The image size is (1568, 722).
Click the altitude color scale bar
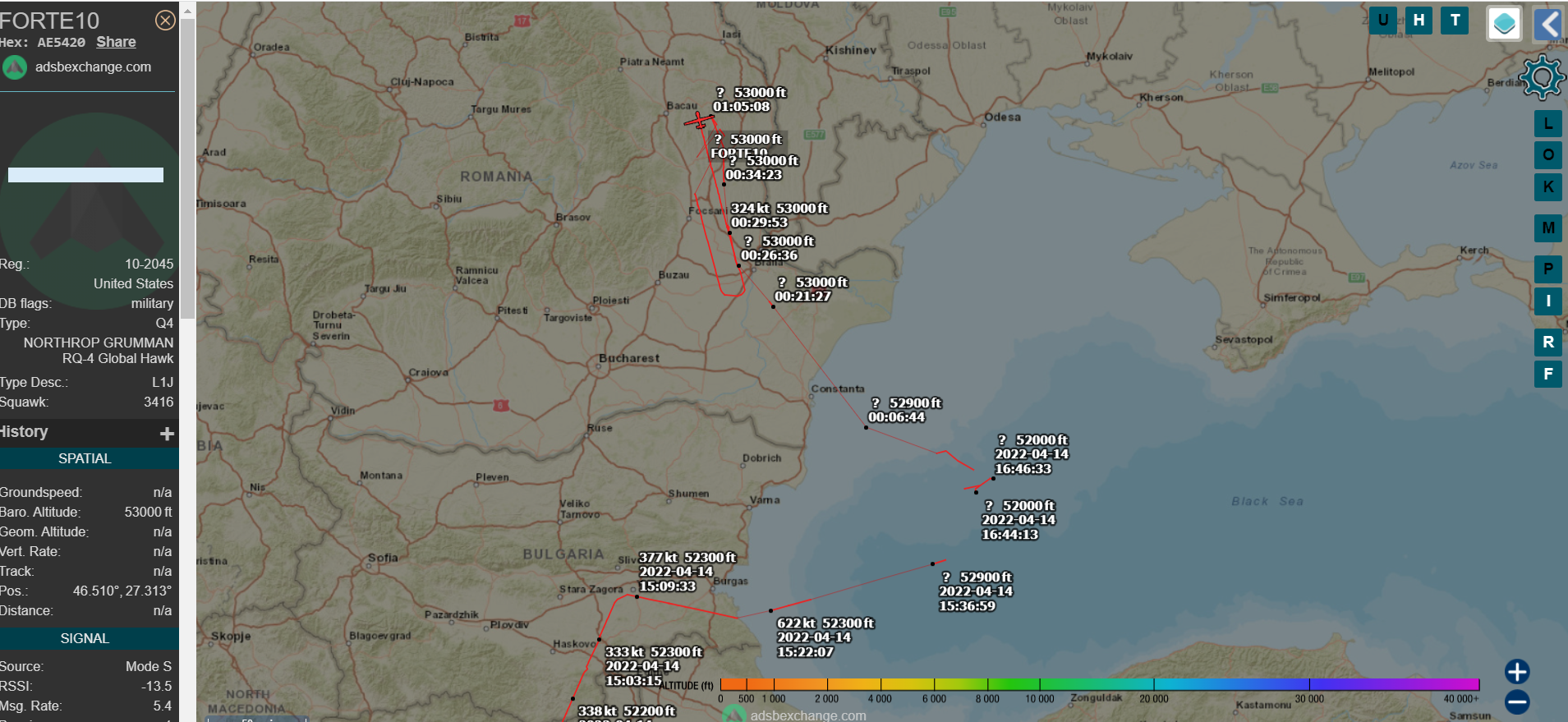pyautogui.click(x=1099, y=684)
